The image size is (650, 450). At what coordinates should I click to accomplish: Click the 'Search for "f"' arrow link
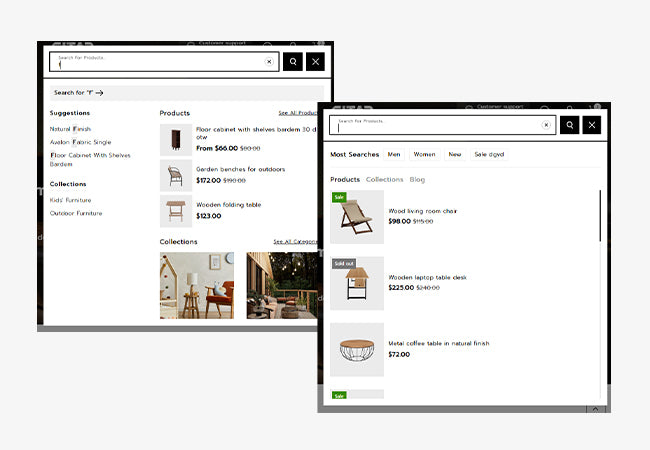[79, 93]
